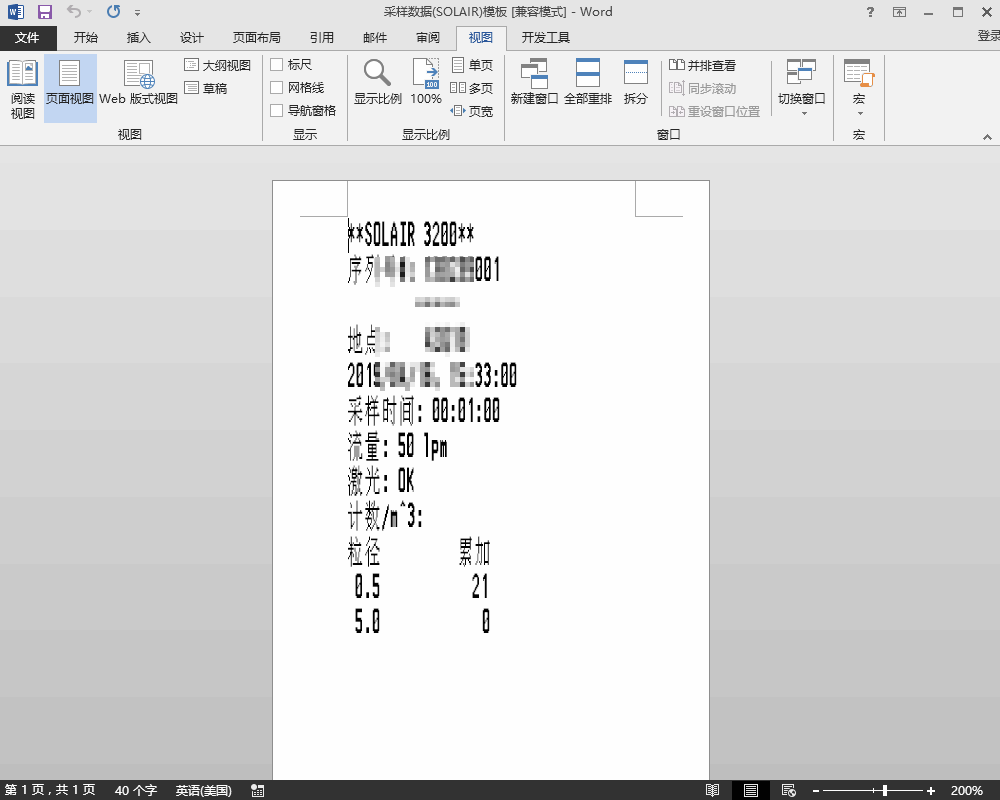This screenshot has height=800, width=1000.
Task: Fit zoom to page width (页宽)
Action: click(x=472, y=111)
